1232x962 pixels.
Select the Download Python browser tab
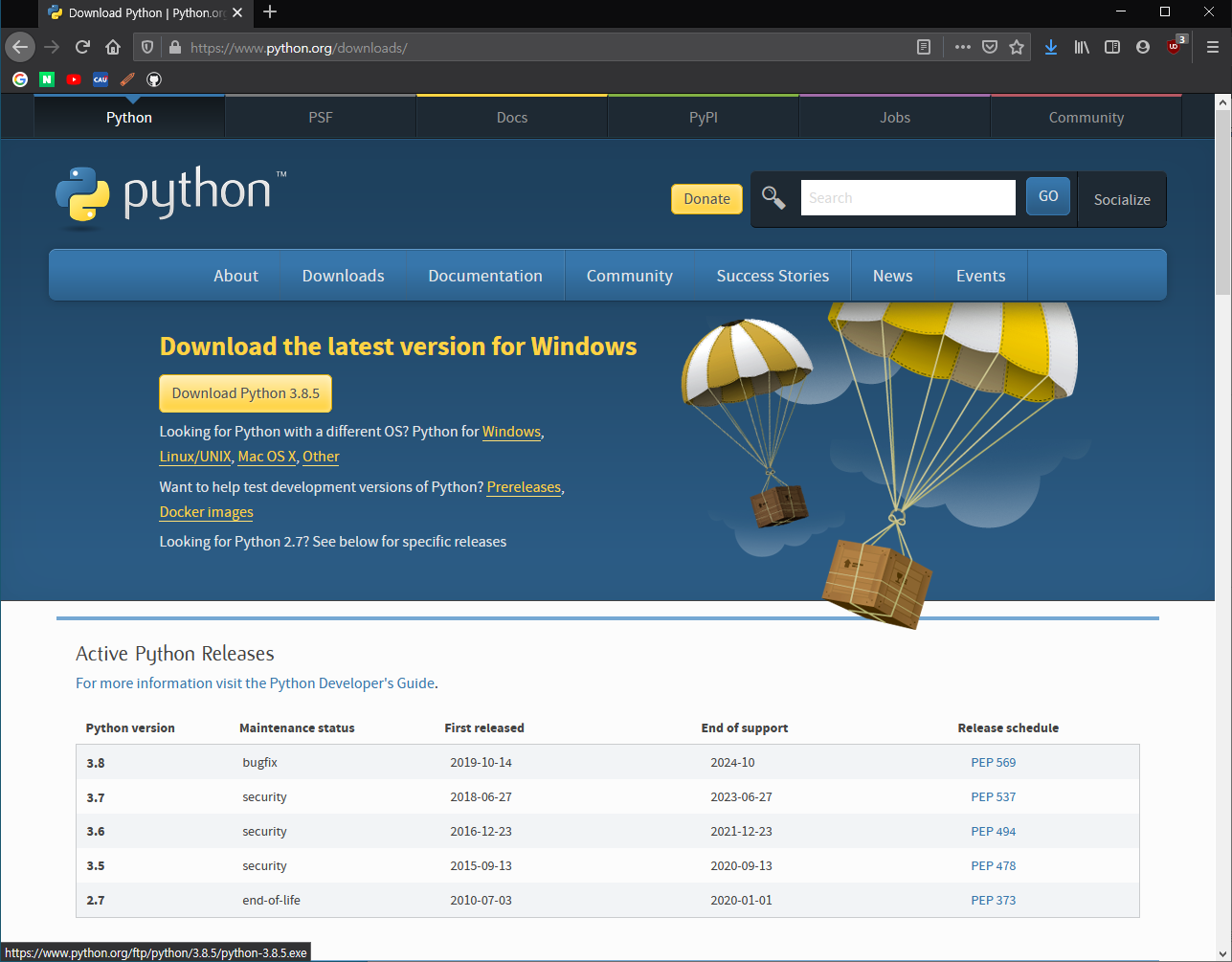(144, 13)
